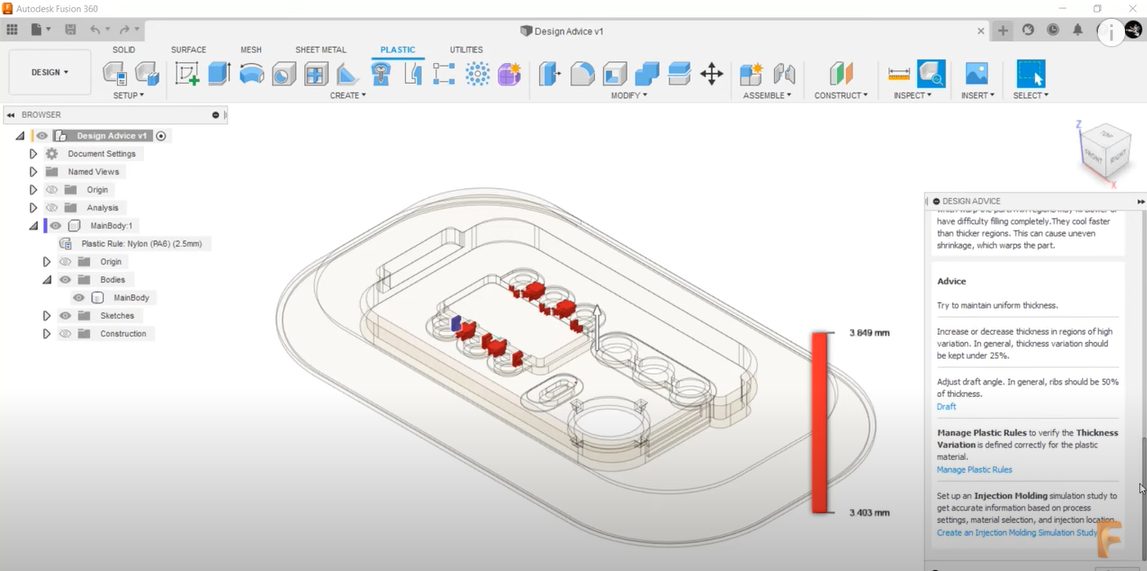The width and height of the screenshot is (1147, 571).
Task: Select the Press Pull tool
Action: coord(550,73)
